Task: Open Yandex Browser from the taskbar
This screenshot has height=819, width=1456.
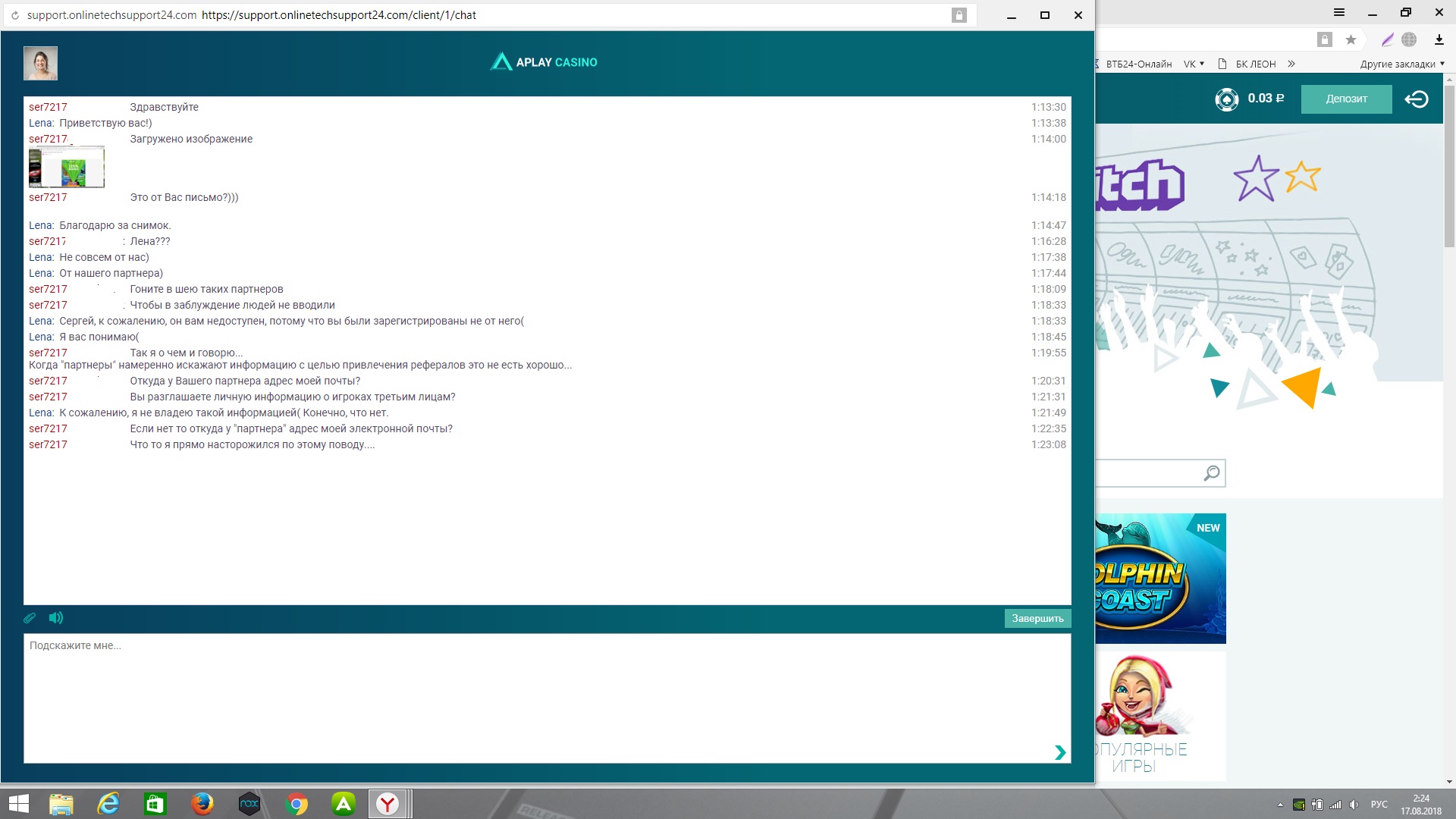Action: click(x=388, y=804)
